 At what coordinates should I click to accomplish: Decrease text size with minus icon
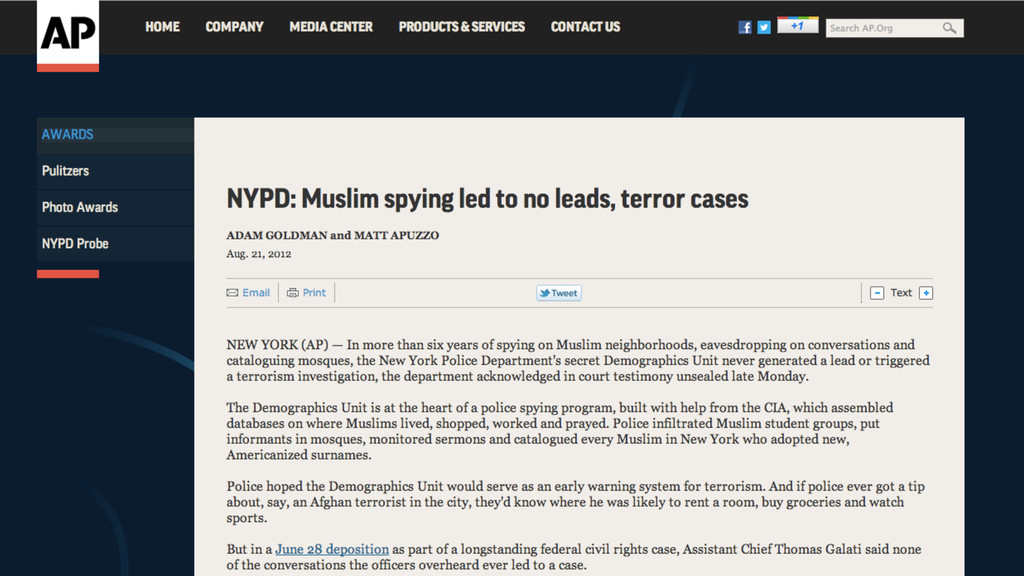877,293
